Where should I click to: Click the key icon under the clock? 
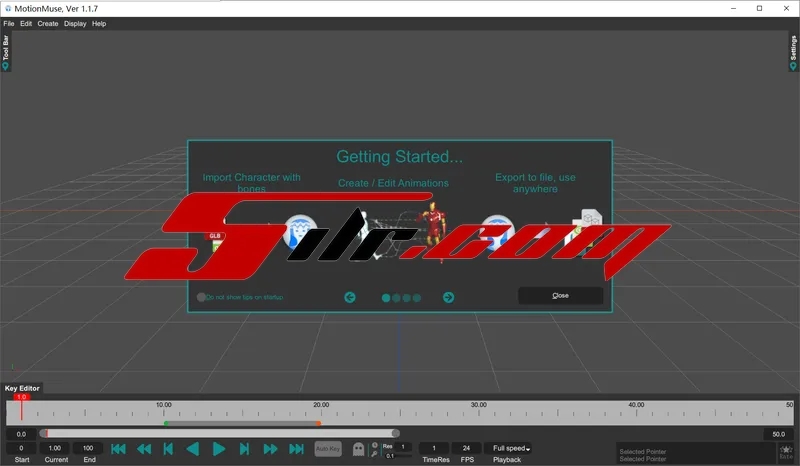[374, 454]
